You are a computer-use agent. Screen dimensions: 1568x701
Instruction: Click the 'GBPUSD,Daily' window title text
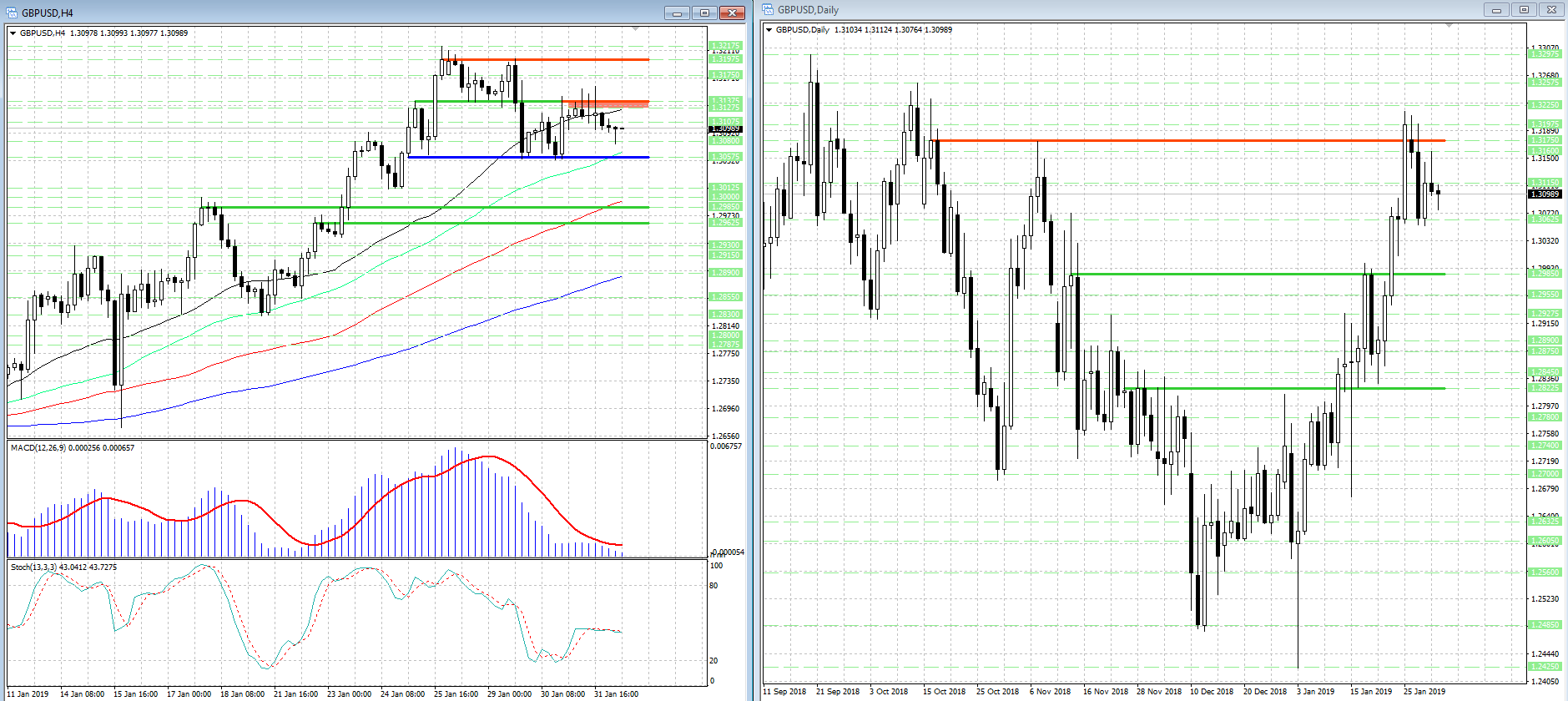pyautogui.click(x=809, y=10)
